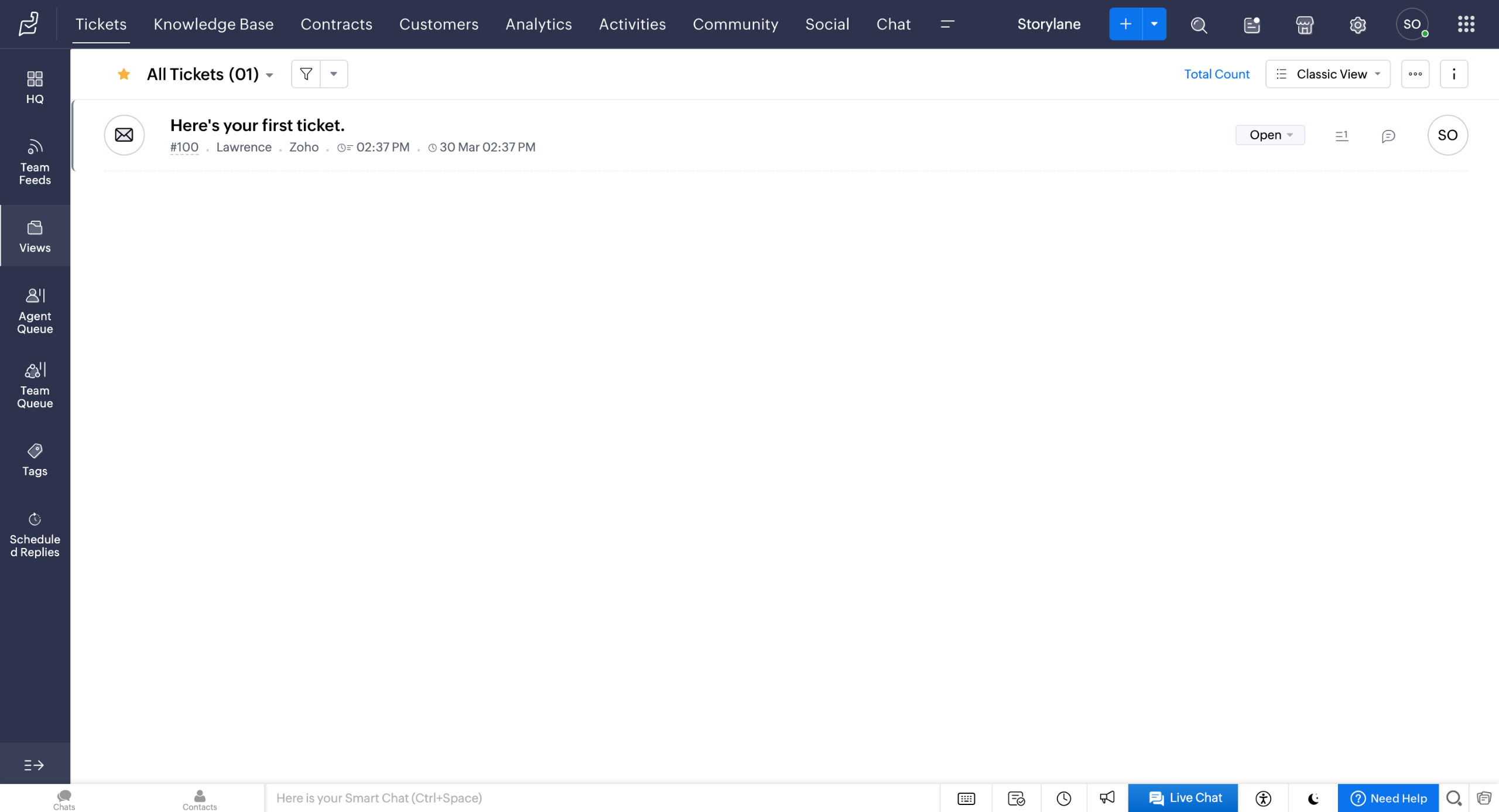The width and height of the screenshot is (1499, 812).
Task: Click the announcements megaphone icon
Action: tap(1107, 797)
